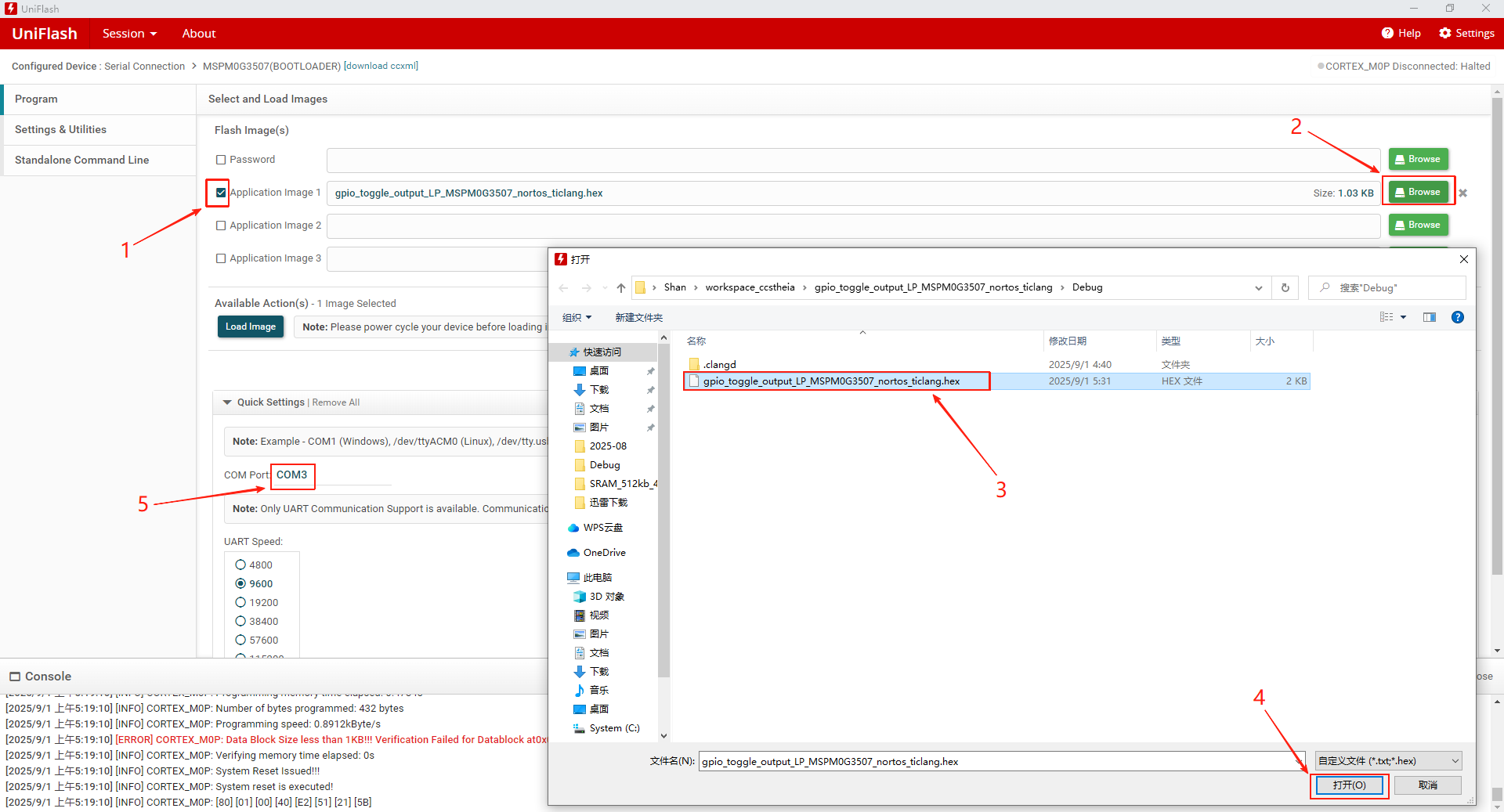Click the Load Image button
1504x812 pixels.
251,327
